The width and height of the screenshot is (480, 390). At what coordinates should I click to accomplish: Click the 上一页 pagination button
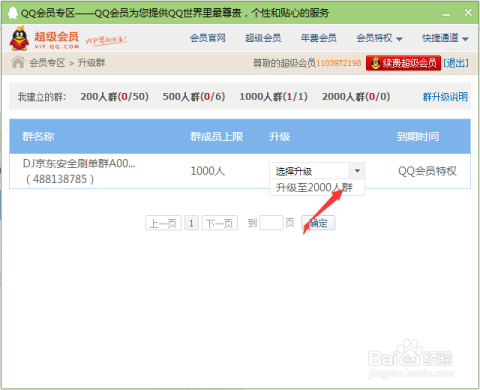(163, 223)
